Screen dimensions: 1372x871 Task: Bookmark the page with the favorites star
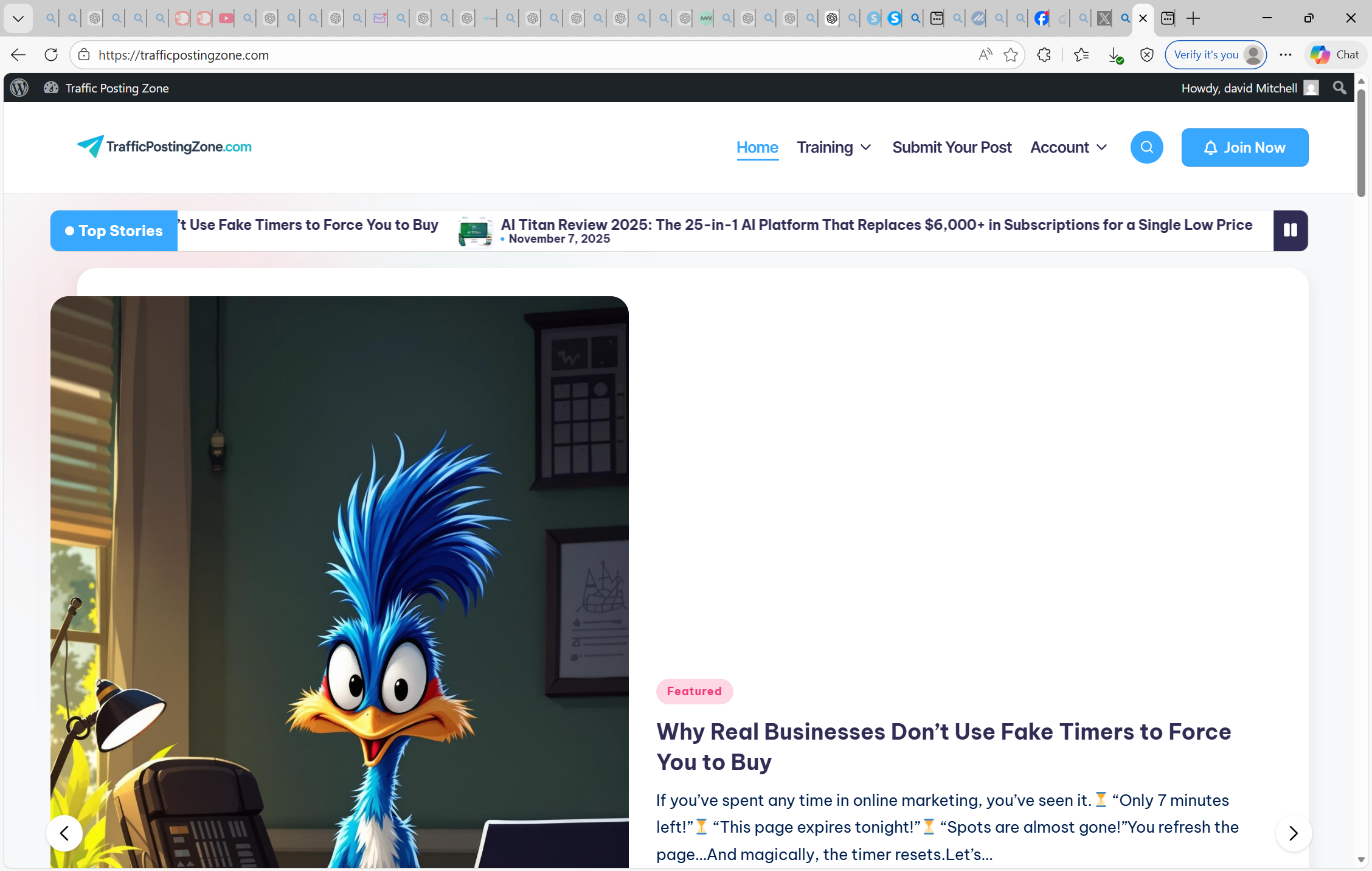(x=1011, y=55)
